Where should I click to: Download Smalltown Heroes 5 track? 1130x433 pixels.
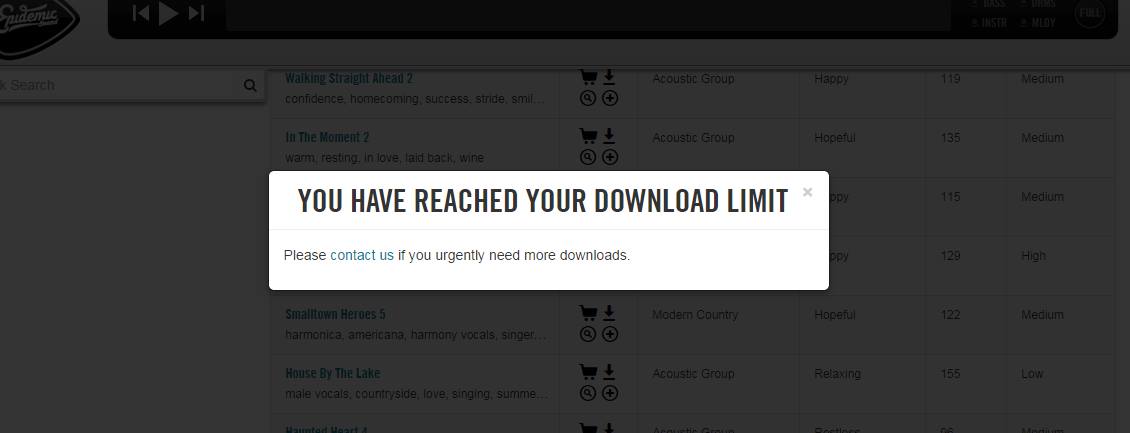[x=609, y=313]
